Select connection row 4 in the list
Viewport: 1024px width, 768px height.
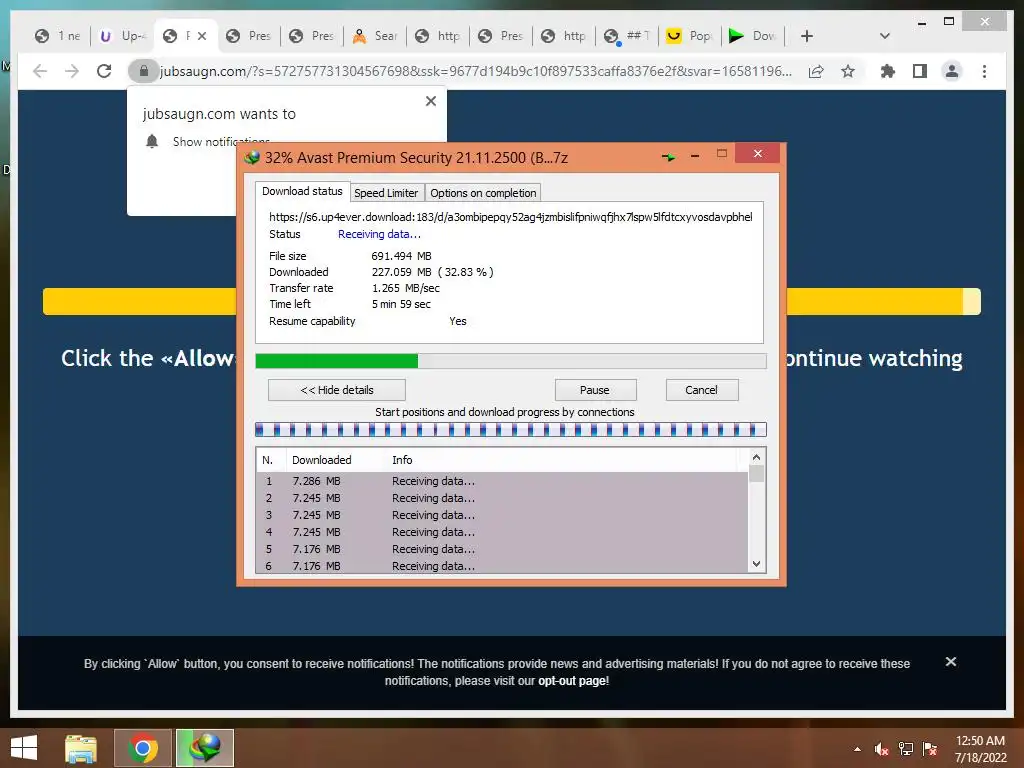502,532
